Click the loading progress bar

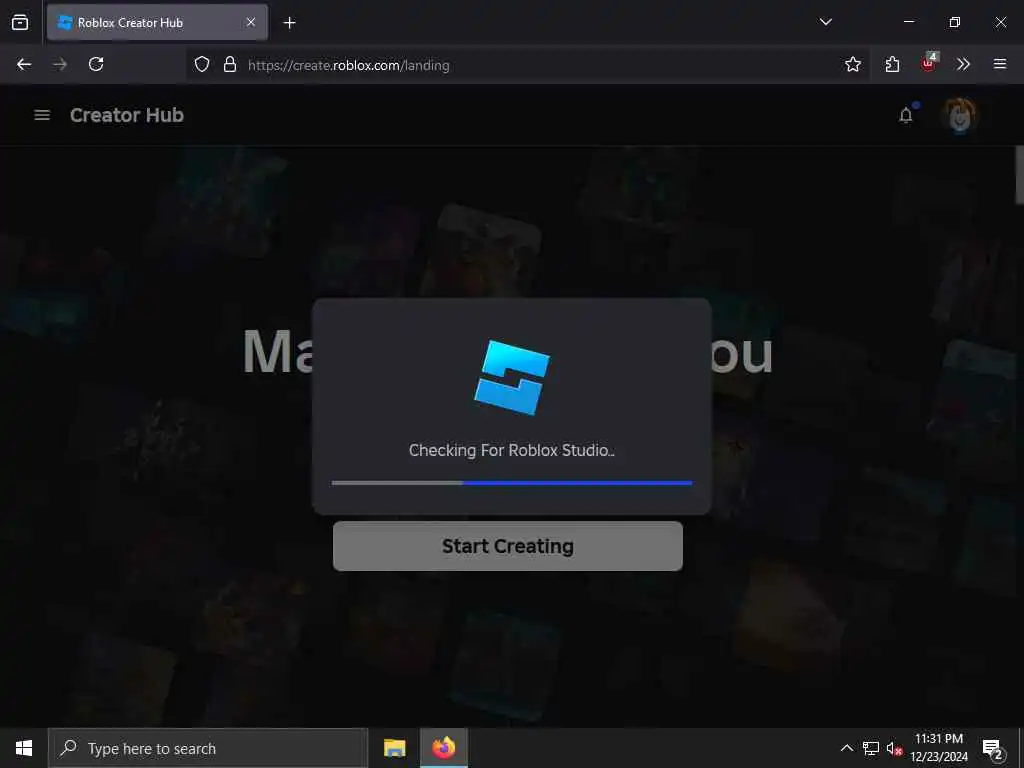(x=512, y=483)
